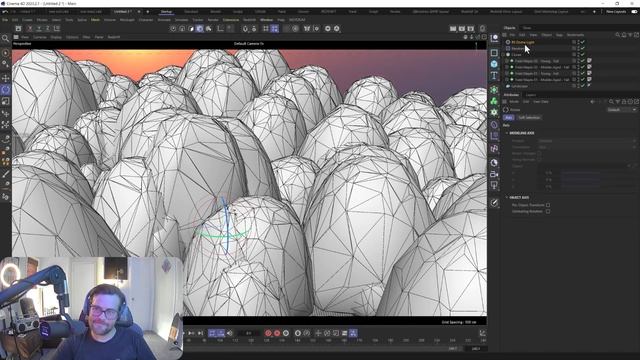Open the Mesh menu

95,20
